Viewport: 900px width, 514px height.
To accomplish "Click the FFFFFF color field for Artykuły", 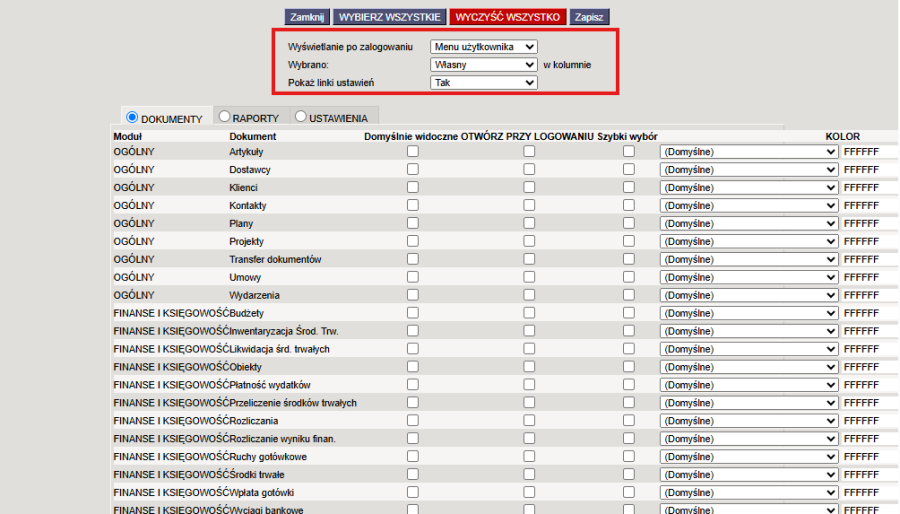I will point(870,152).
